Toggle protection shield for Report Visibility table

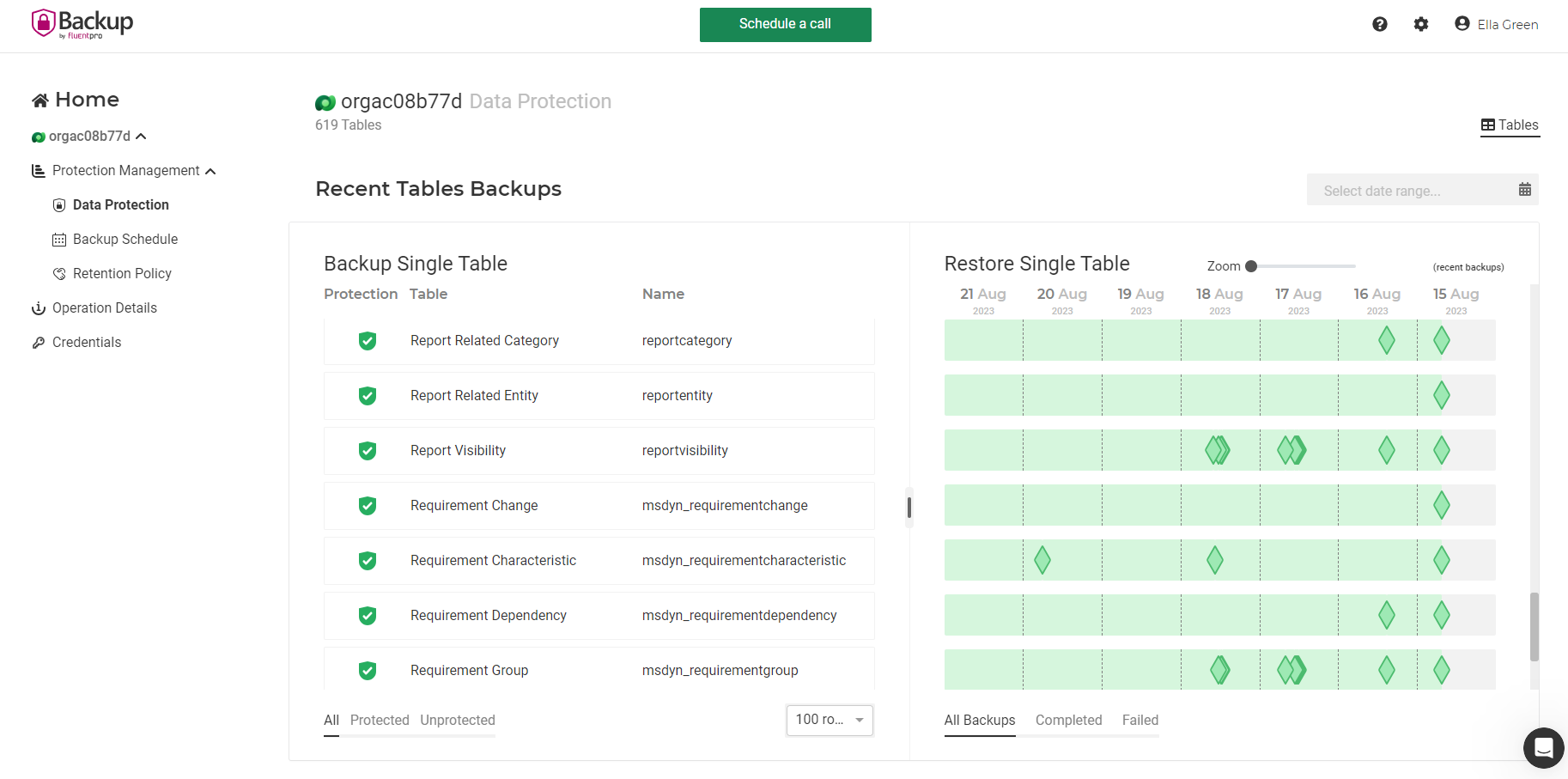tap(368, 450)
